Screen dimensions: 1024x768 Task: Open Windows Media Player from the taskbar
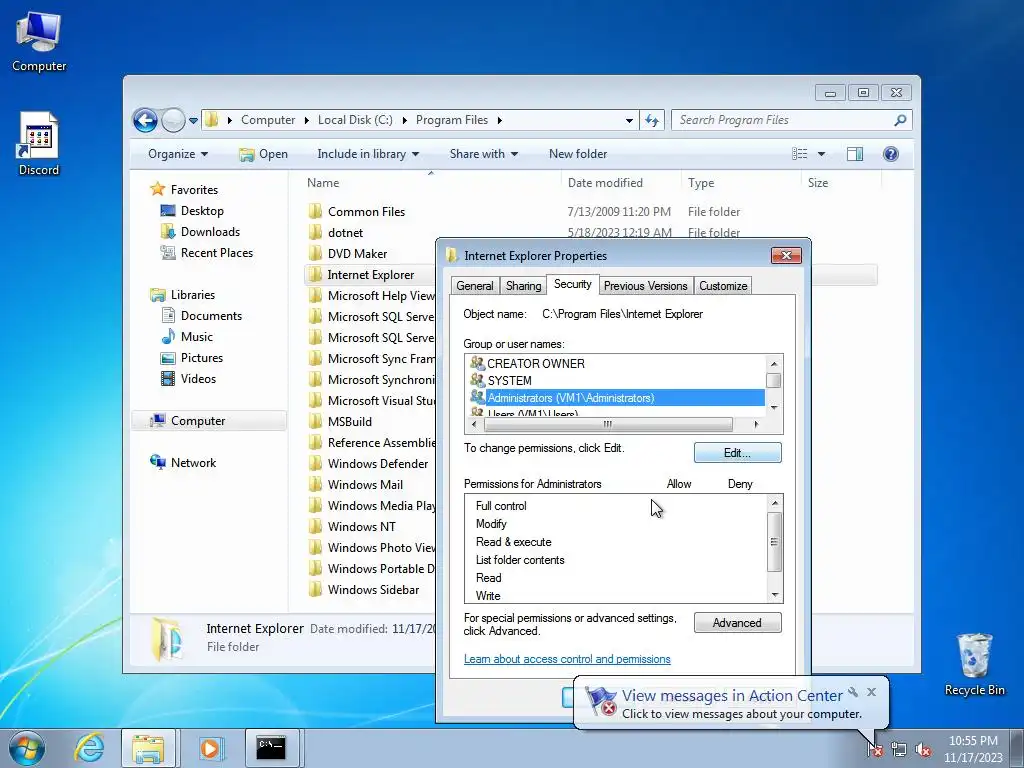point(210,748)
